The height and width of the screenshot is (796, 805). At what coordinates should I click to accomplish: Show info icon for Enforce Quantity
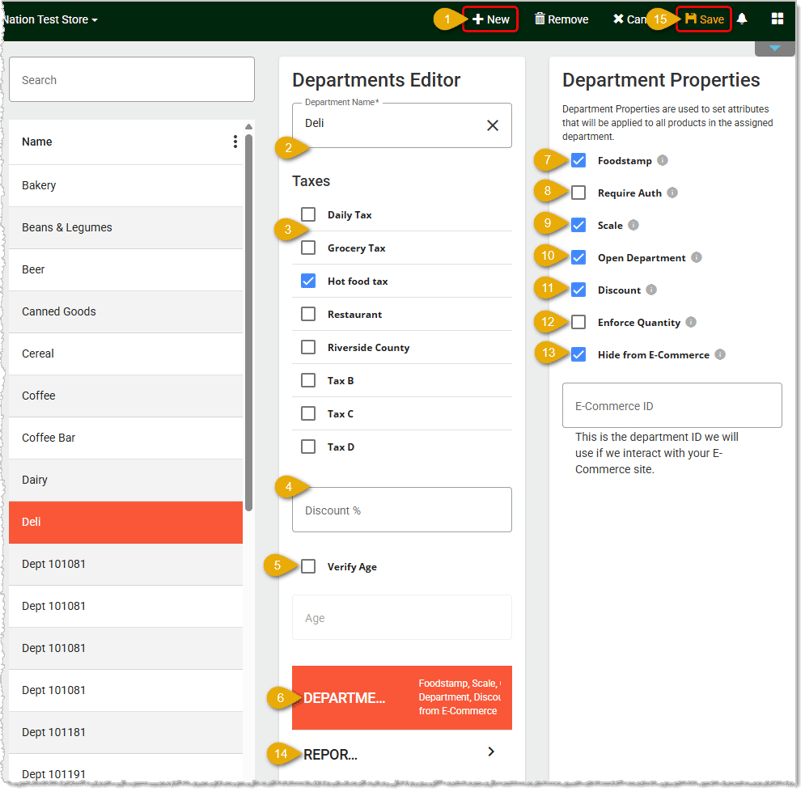pyautogui.click(x=691, y=322)
